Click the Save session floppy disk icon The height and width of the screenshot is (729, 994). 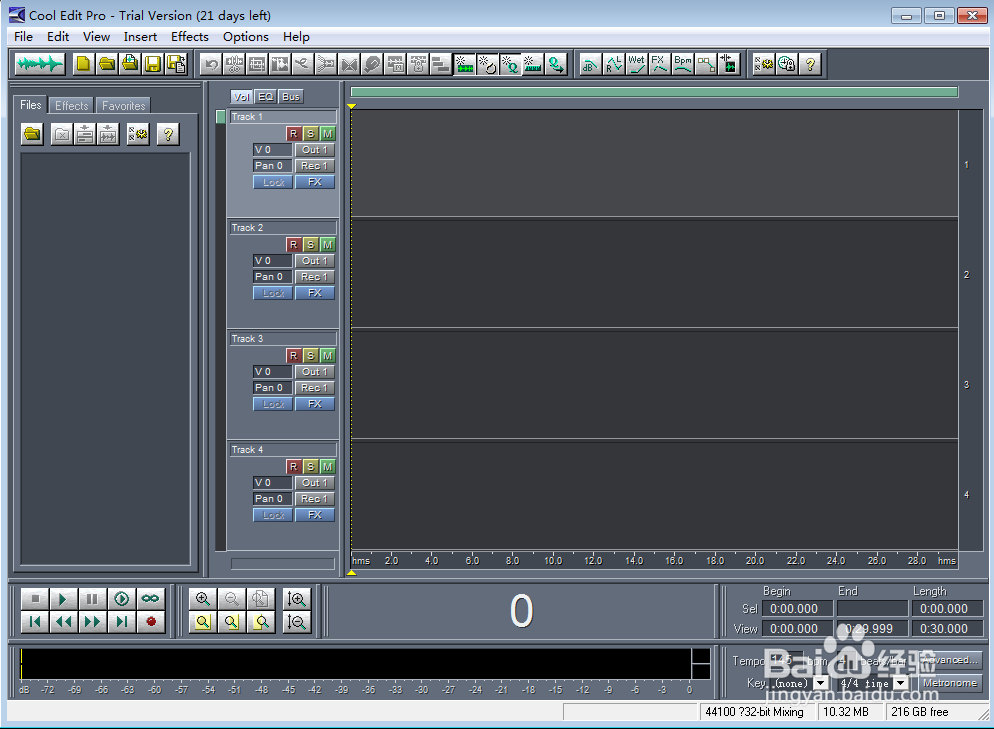coord(153,64)
